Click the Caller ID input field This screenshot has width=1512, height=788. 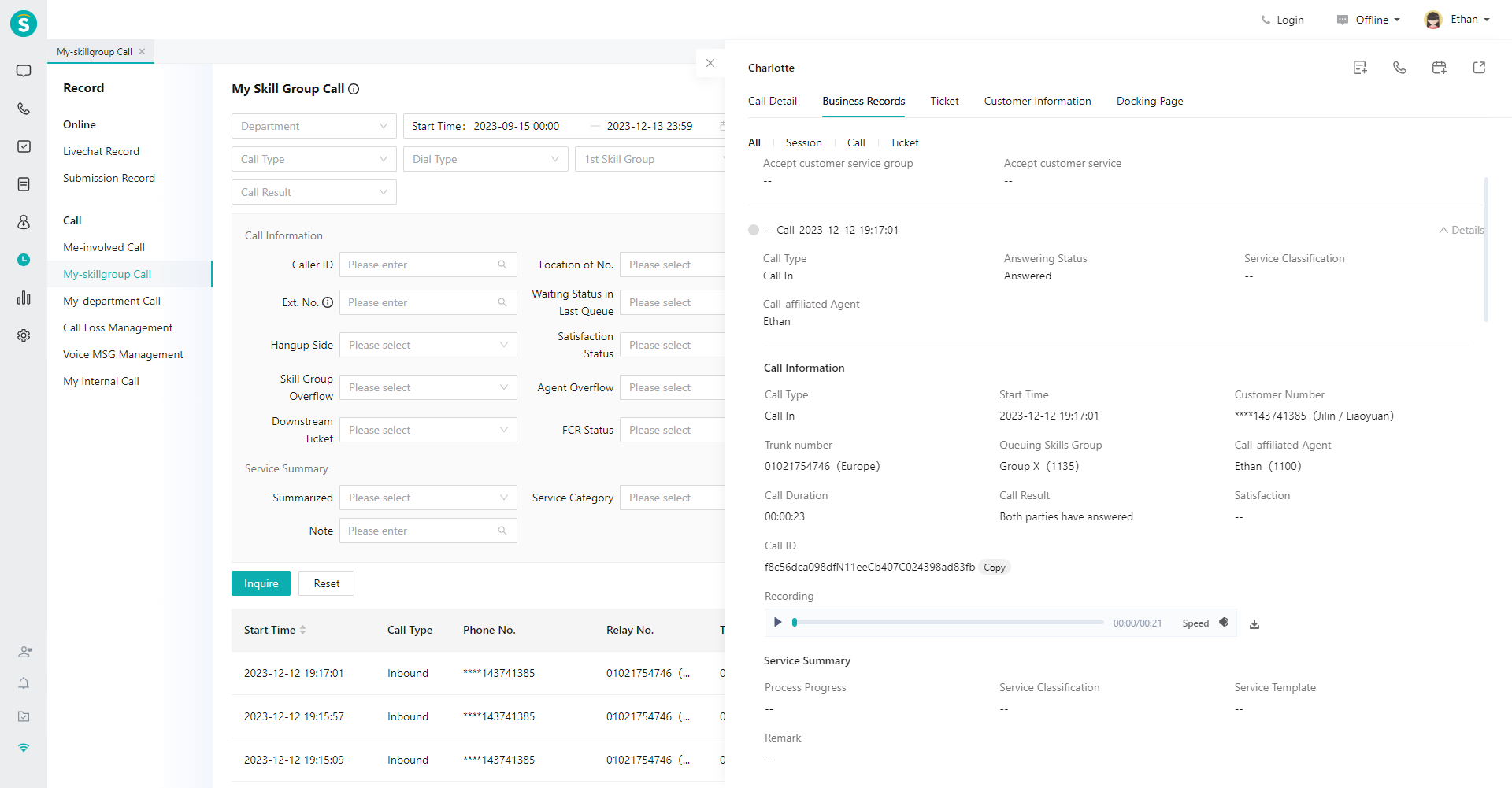[428, 265]
